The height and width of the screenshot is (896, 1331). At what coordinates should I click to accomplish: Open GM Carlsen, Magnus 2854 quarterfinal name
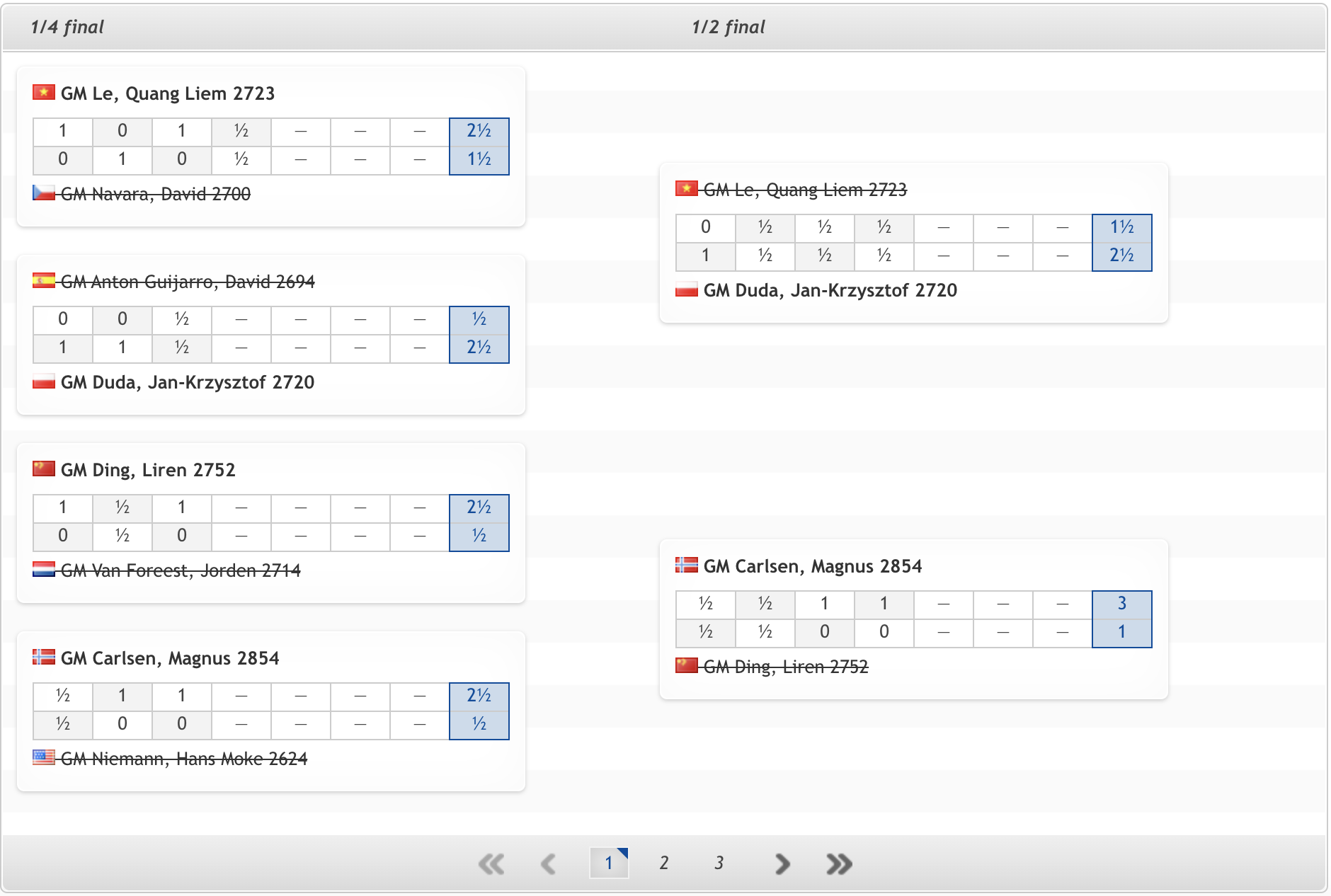(170, 658)
